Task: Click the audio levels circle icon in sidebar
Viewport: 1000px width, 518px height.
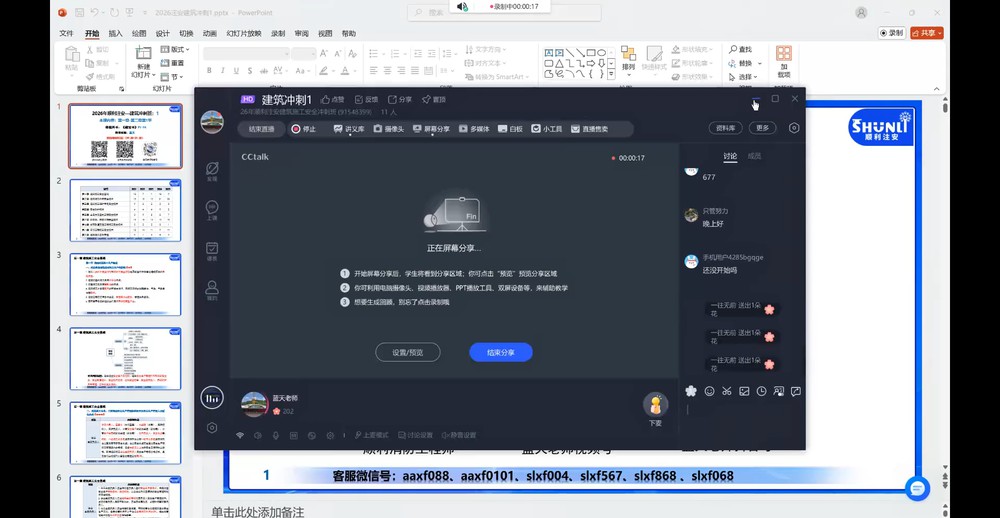Action: (212, 397)
